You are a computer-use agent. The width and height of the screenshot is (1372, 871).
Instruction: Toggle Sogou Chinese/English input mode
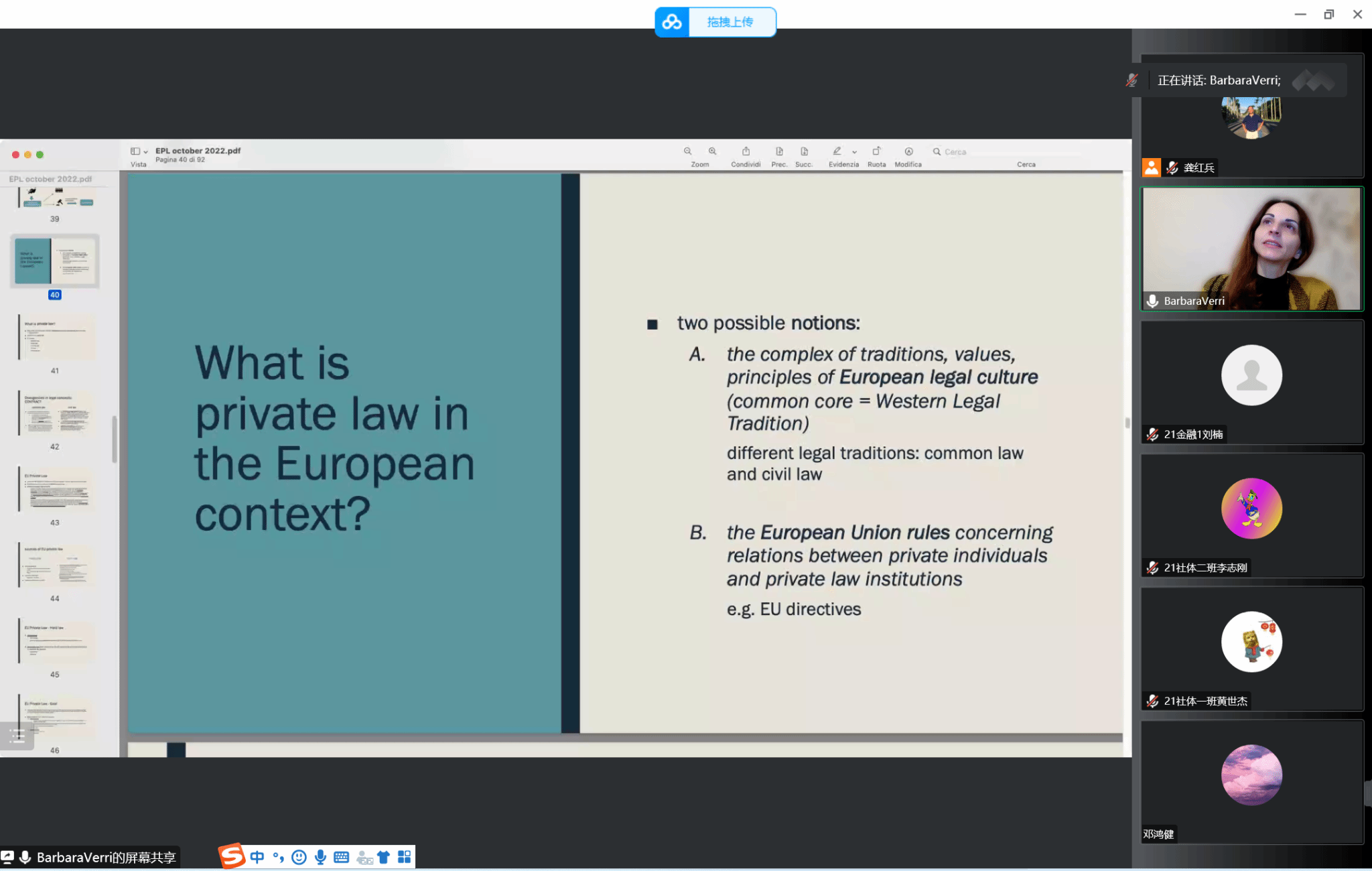(x=257, y=857)
